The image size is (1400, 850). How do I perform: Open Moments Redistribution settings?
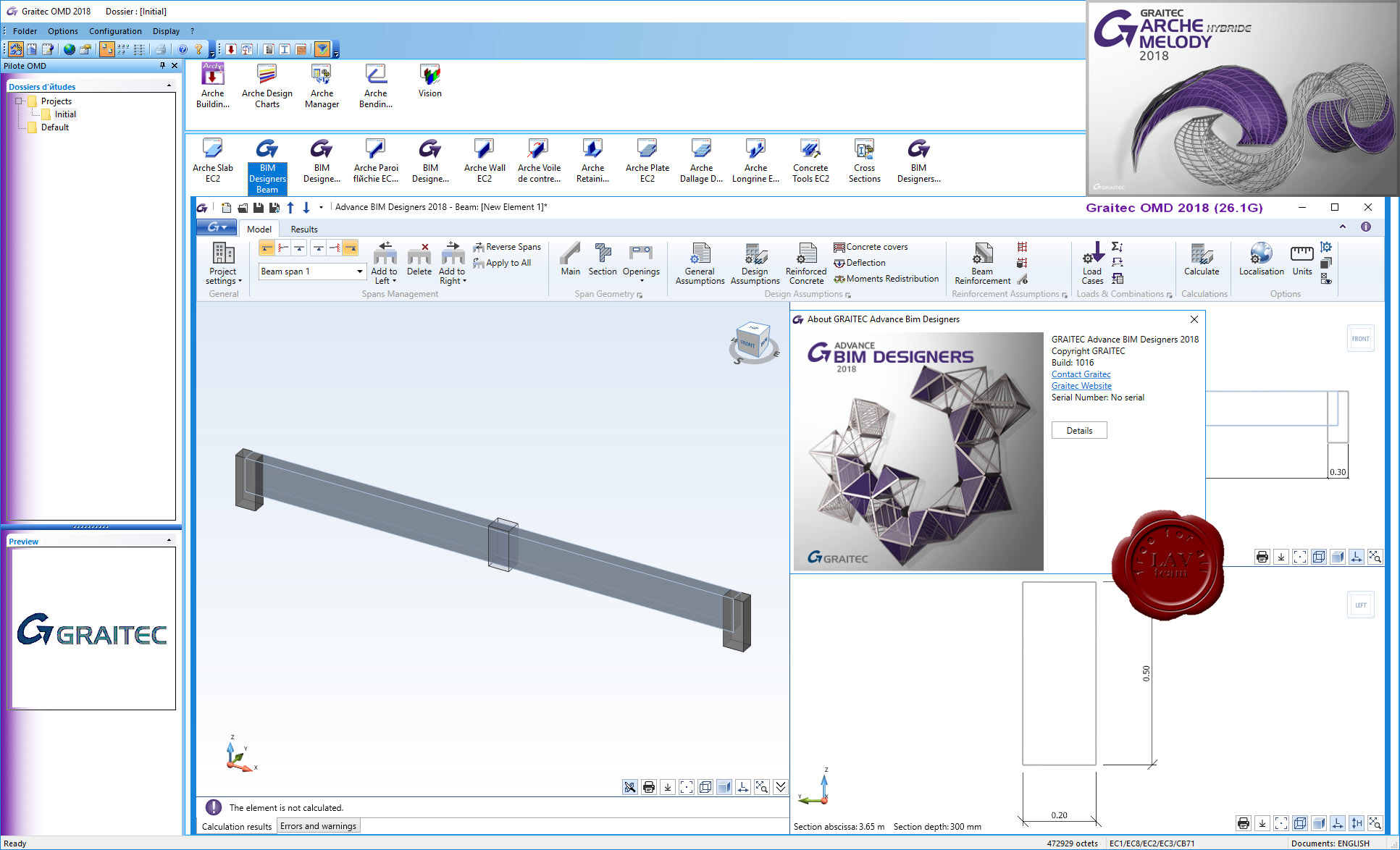click(x=886, y=279)
